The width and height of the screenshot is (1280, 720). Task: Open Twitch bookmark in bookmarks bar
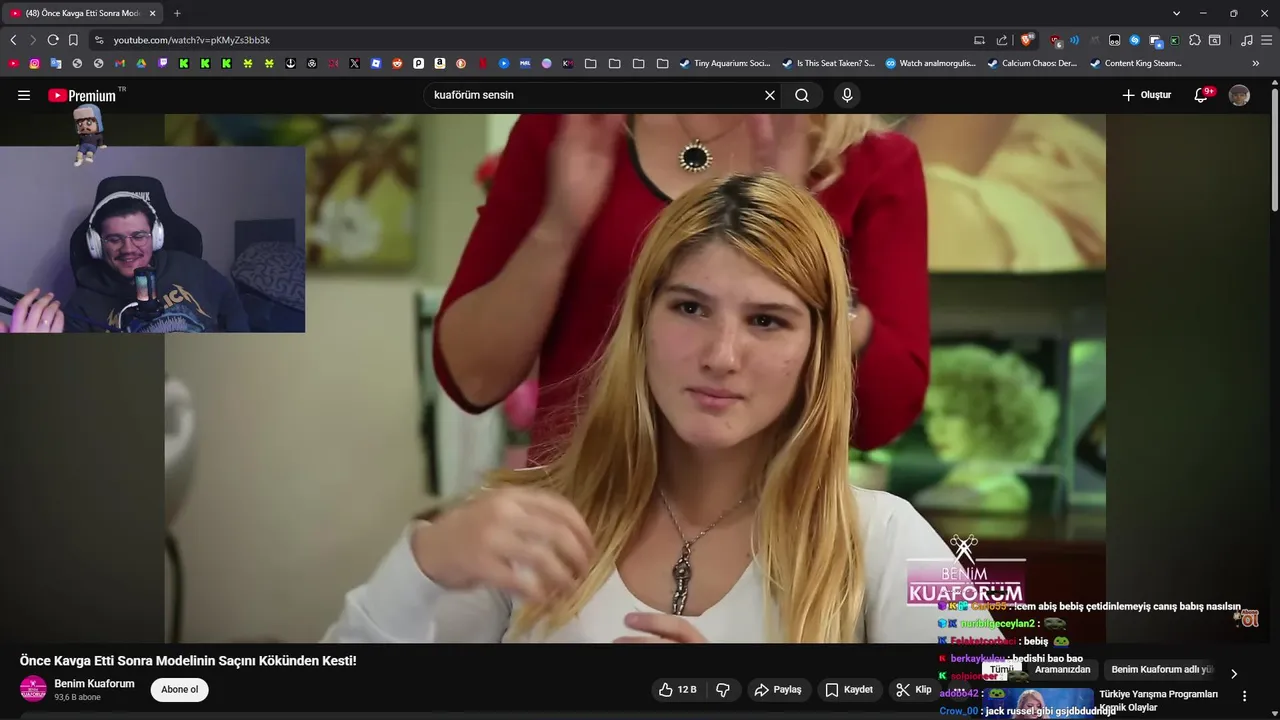point(163,63)
